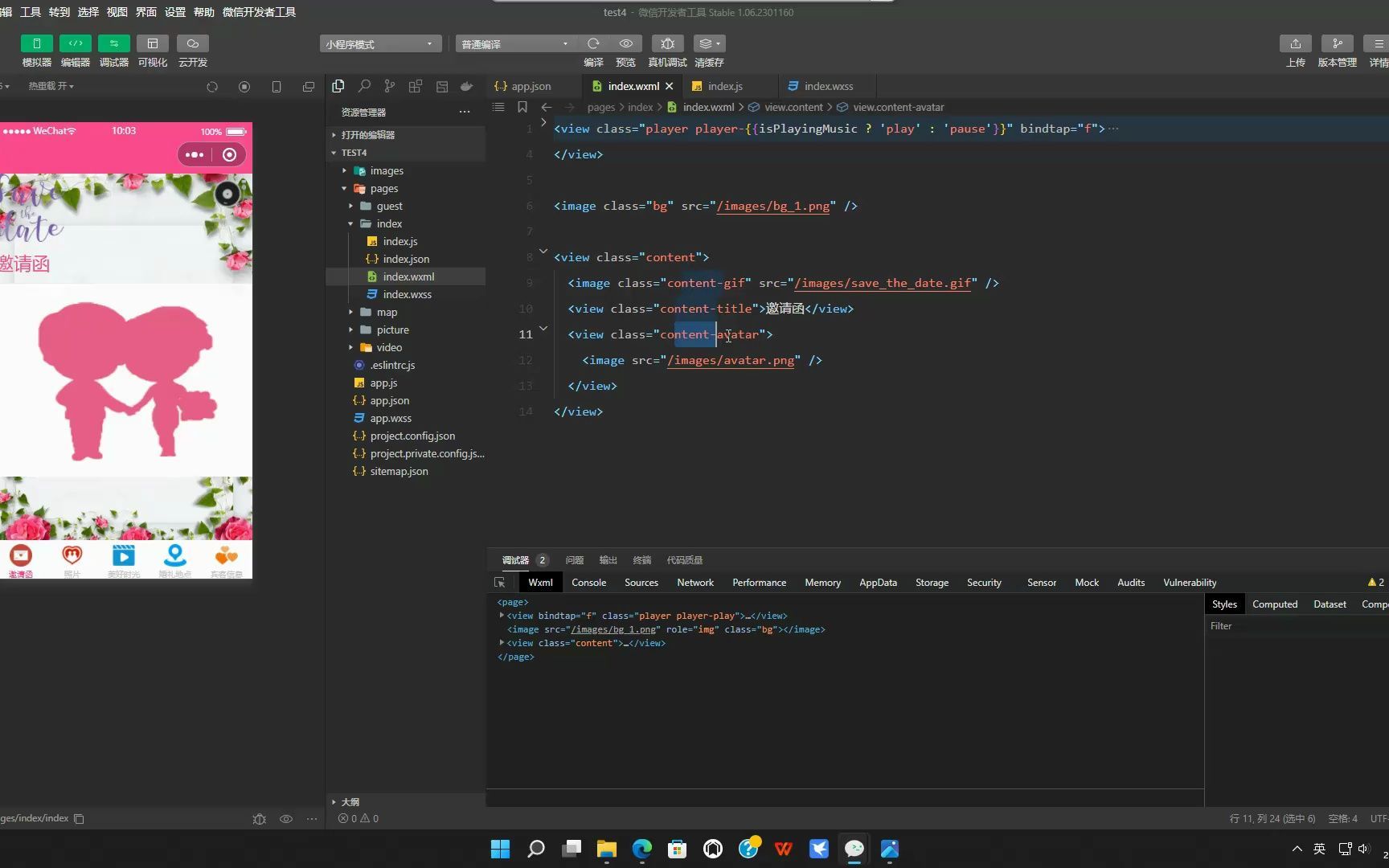Open the Network tab in debugger

(x=695, y=583)
